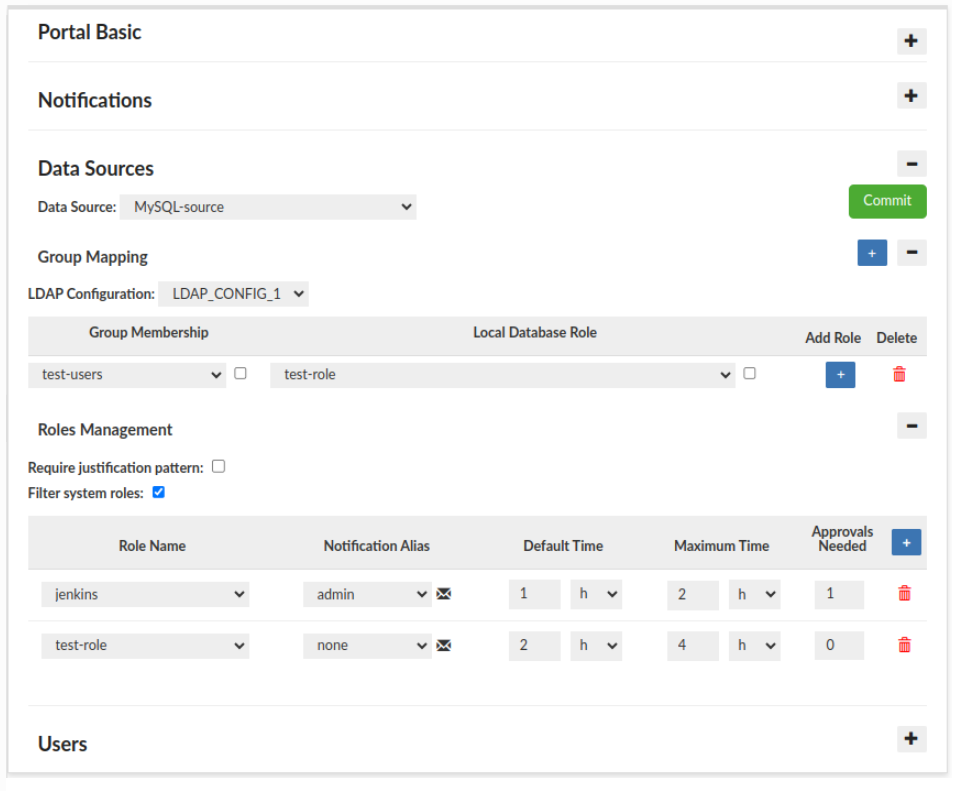Image resolution: width=956 pixels, height=791 pixels.
Task: Open Notification Alias dropdown for jenkins
Action: point(367,594)
